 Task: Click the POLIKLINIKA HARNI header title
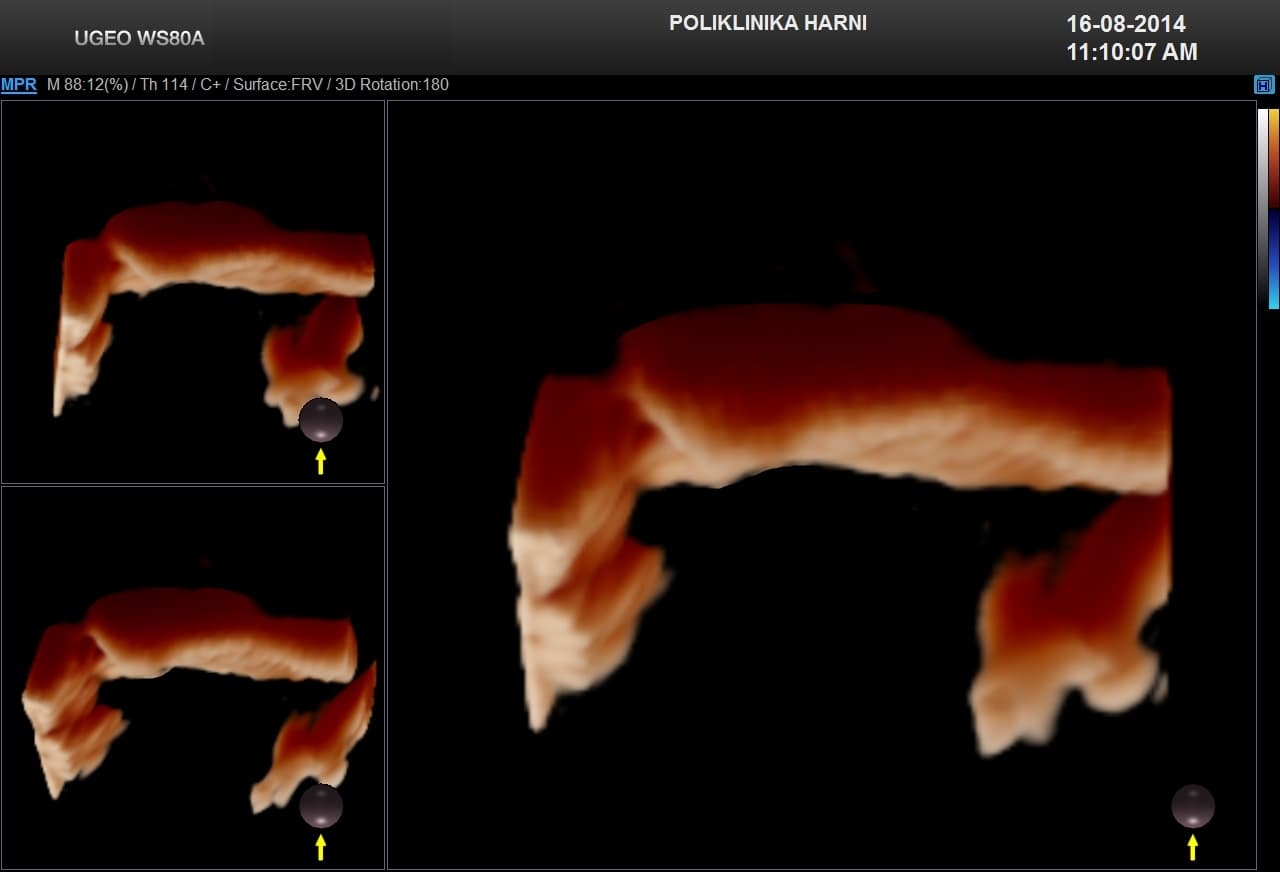point(767,23)
